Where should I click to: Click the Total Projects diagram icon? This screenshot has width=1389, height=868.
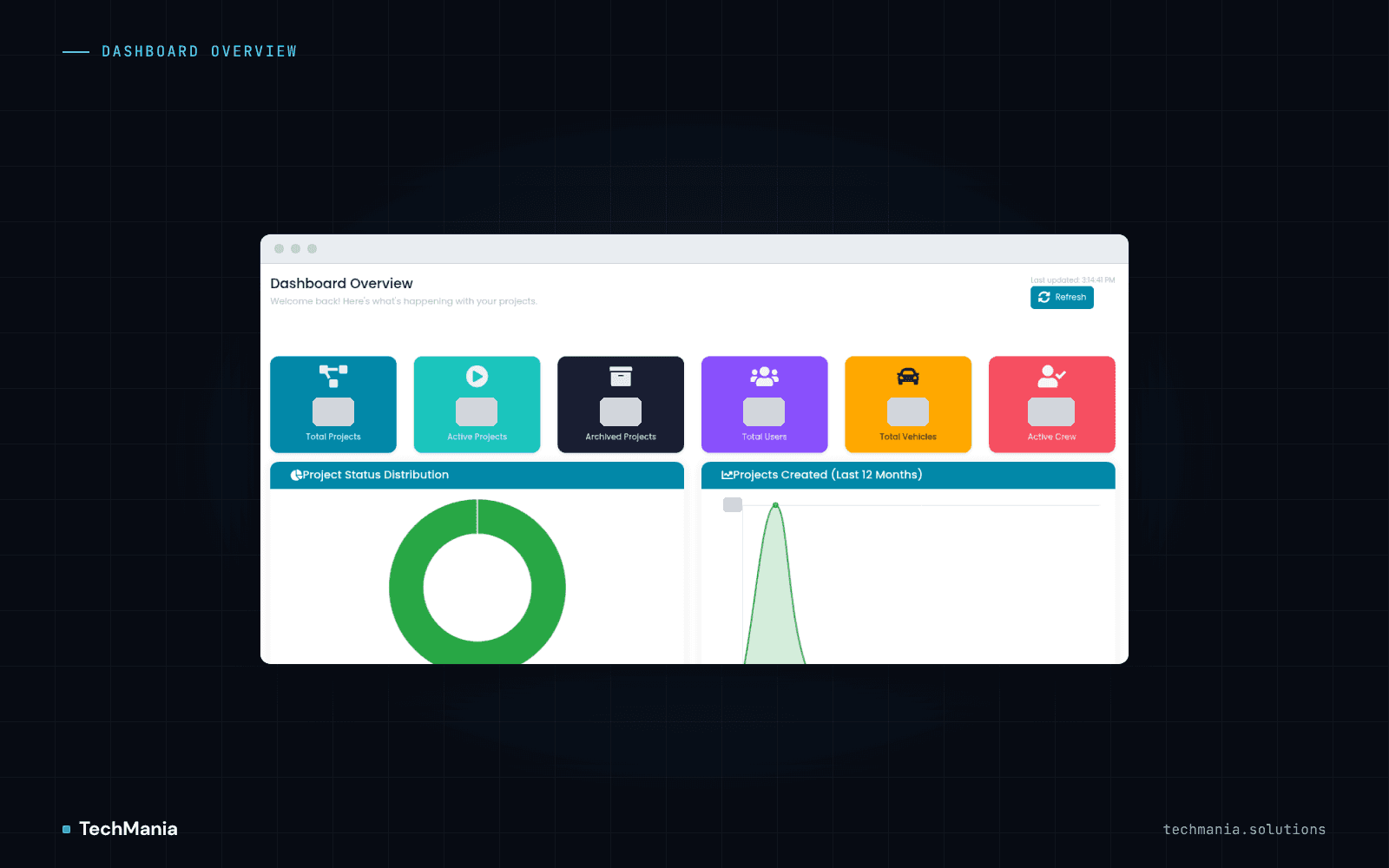coord(333,376)
